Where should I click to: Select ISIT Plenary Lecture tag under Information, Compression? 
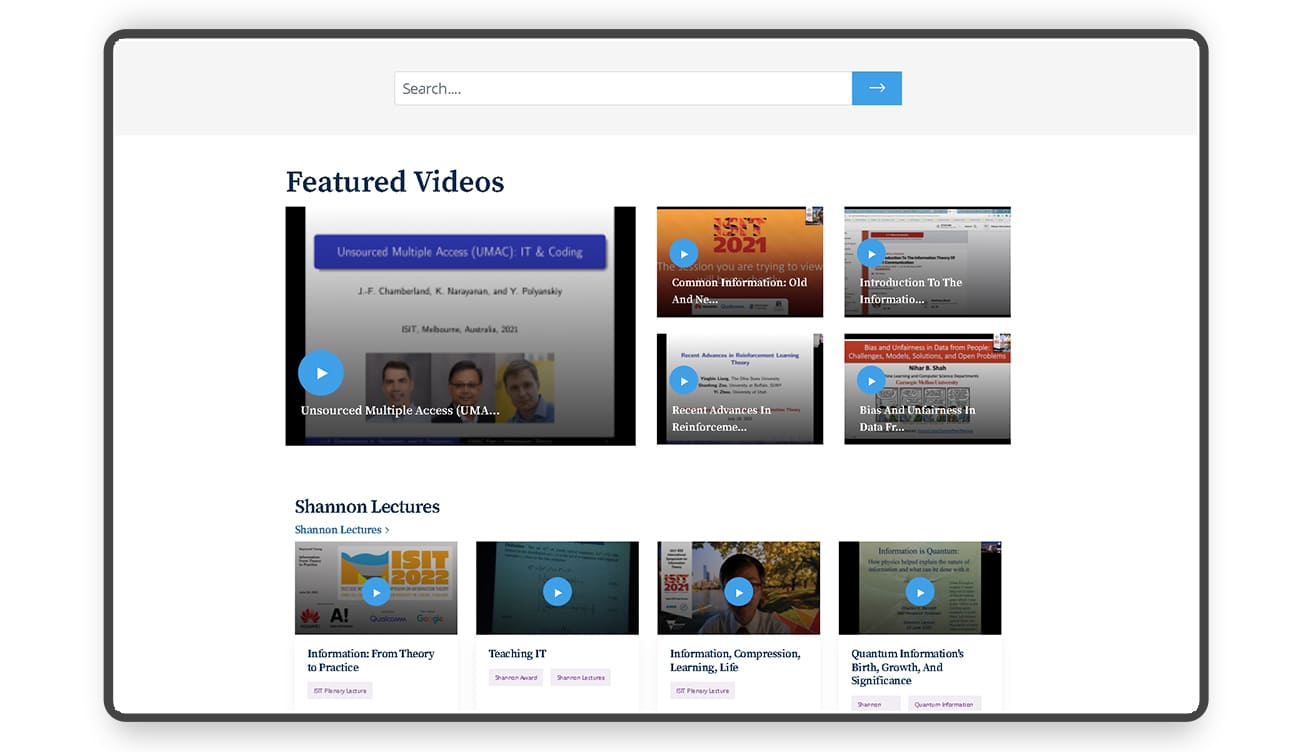(x=703, y=691)
